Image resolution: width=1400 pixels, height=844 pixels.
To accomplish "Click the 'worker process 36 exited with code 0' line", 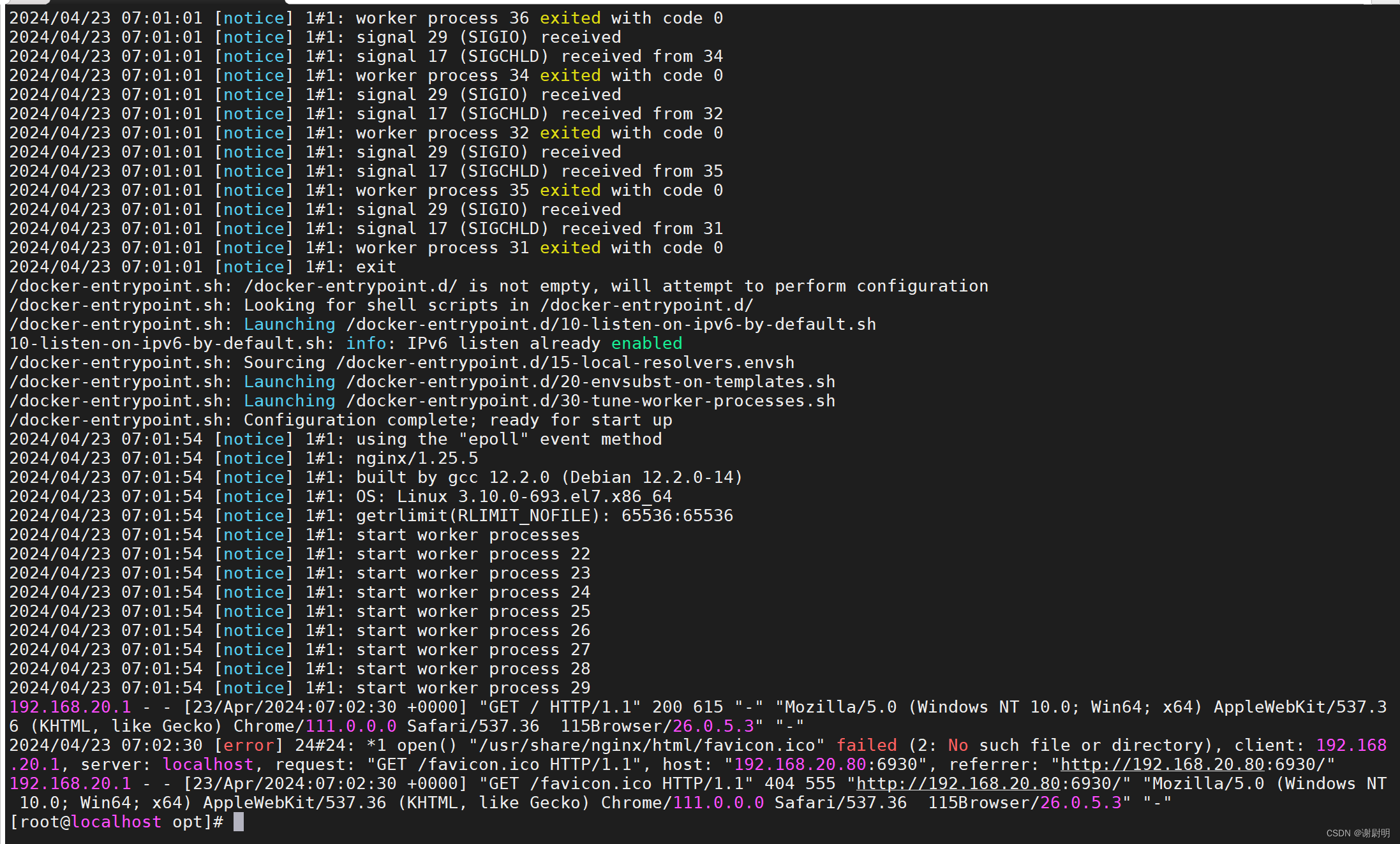I will click(x=366, y=18).
